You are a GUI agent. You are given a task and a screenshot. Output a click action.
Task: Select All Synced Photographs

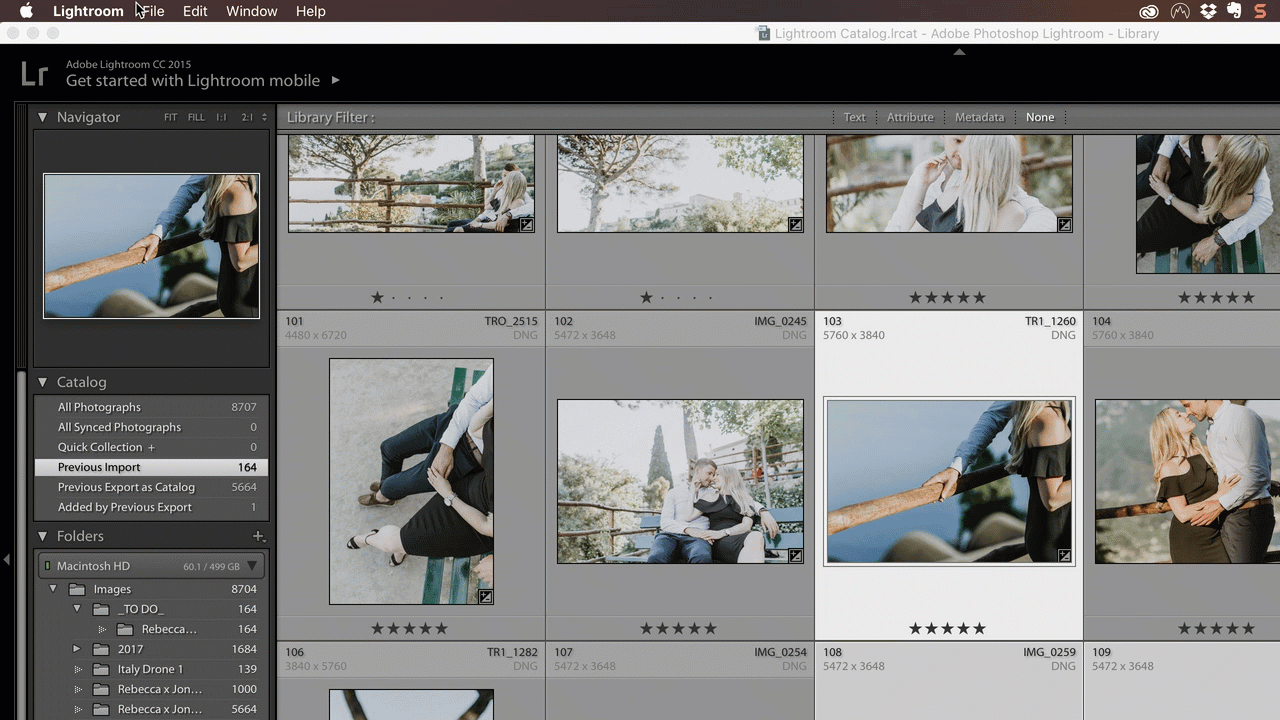coord(151,427)
